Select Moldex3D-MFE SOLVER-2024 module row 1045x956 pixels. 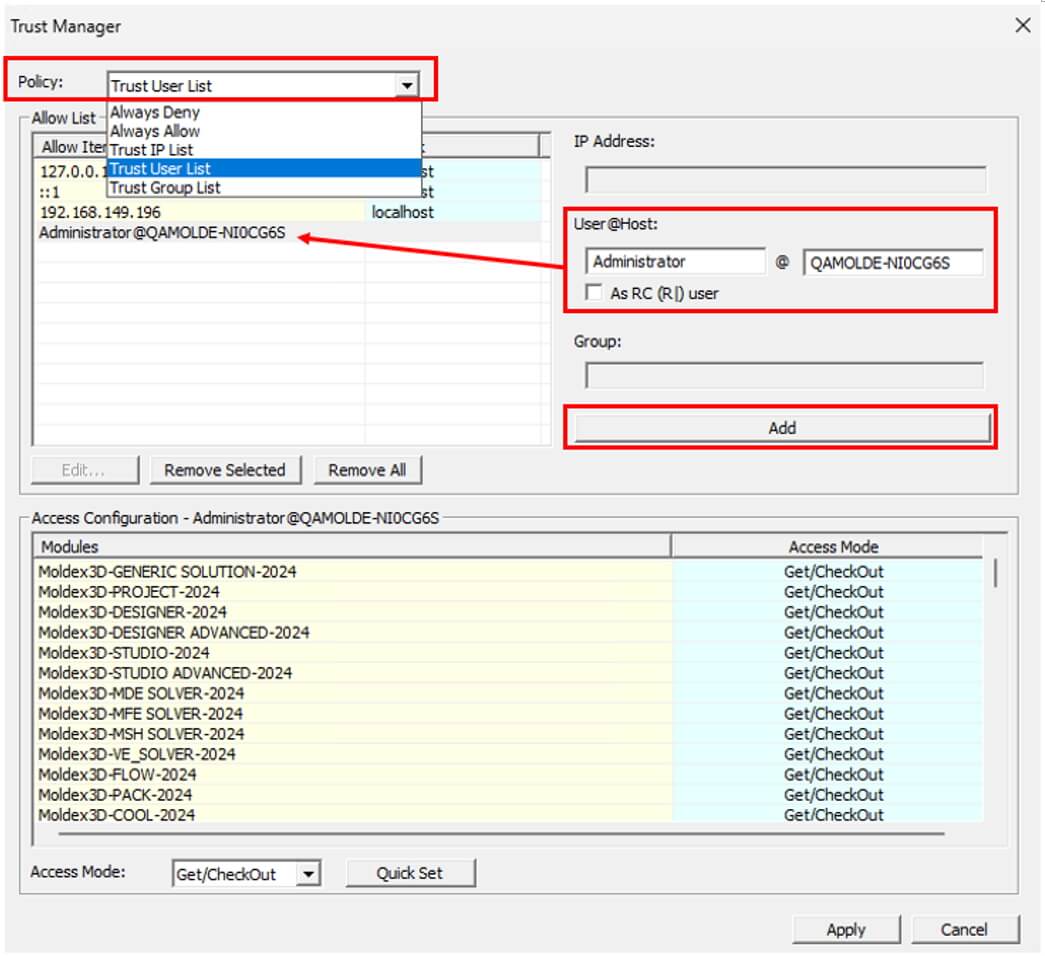point(509,713)
